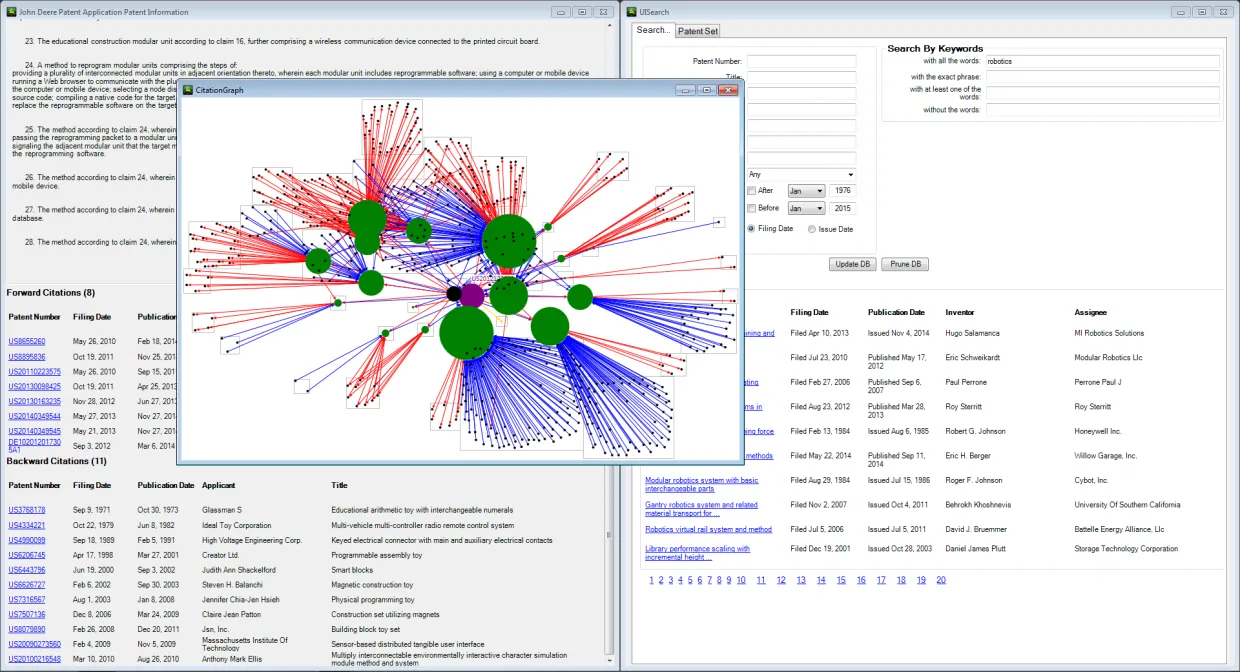Enable the After date checkbox
The height and width of the screenshot is (672, 1240).
[x=752, y=191]
